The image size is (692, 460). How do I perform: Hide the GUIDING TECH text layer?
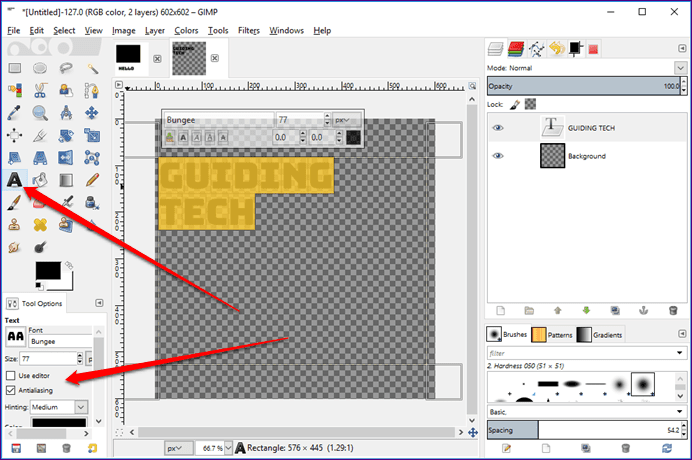click(498, 128)
